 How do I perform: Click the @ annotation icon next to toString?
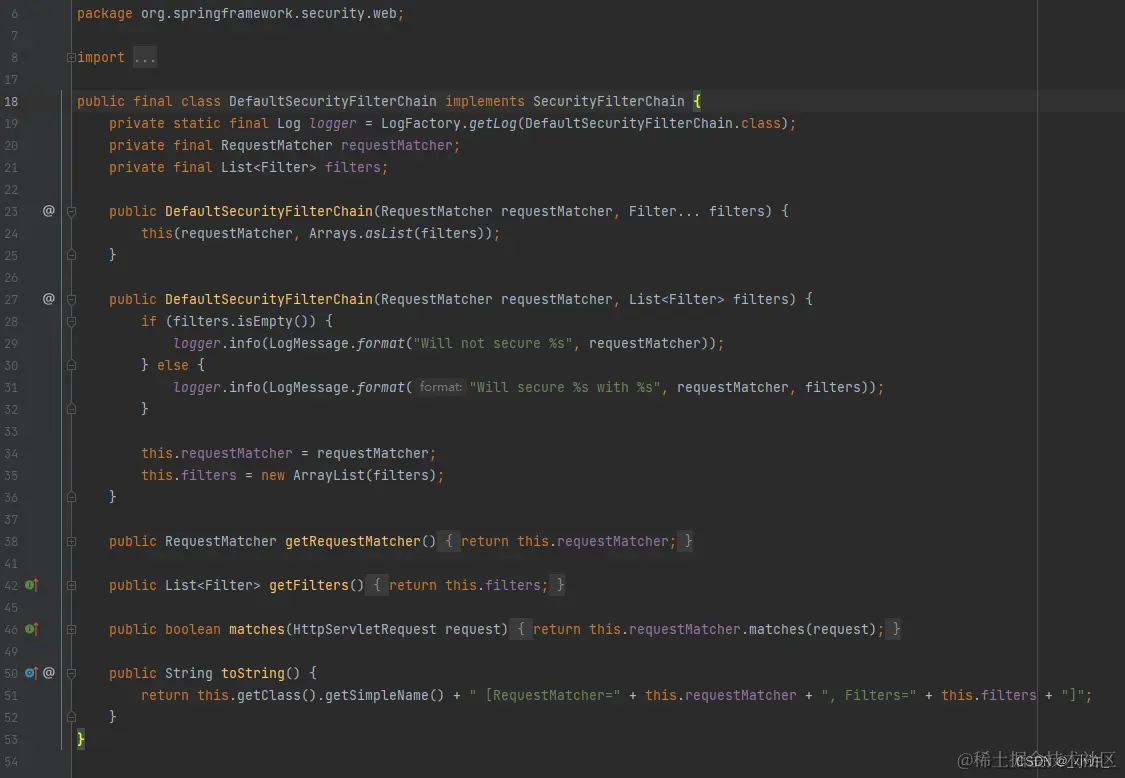pos(48,673)
